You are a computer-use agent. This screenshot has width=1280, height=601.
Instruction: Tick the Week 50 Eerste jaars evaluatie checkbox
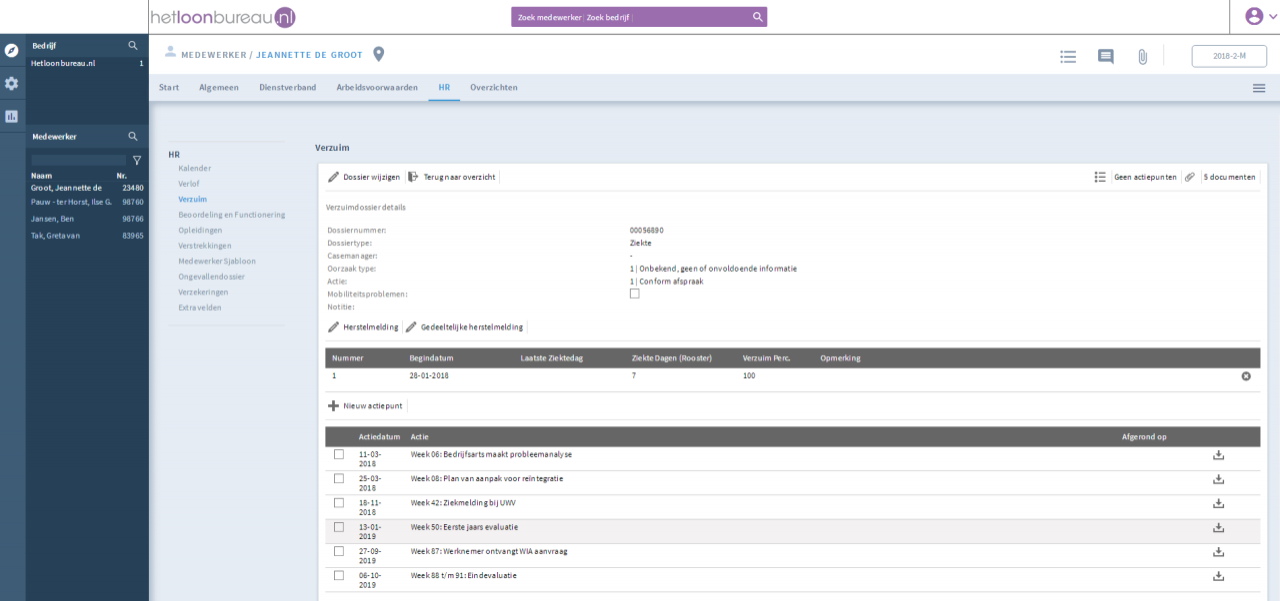coord(339,527)
